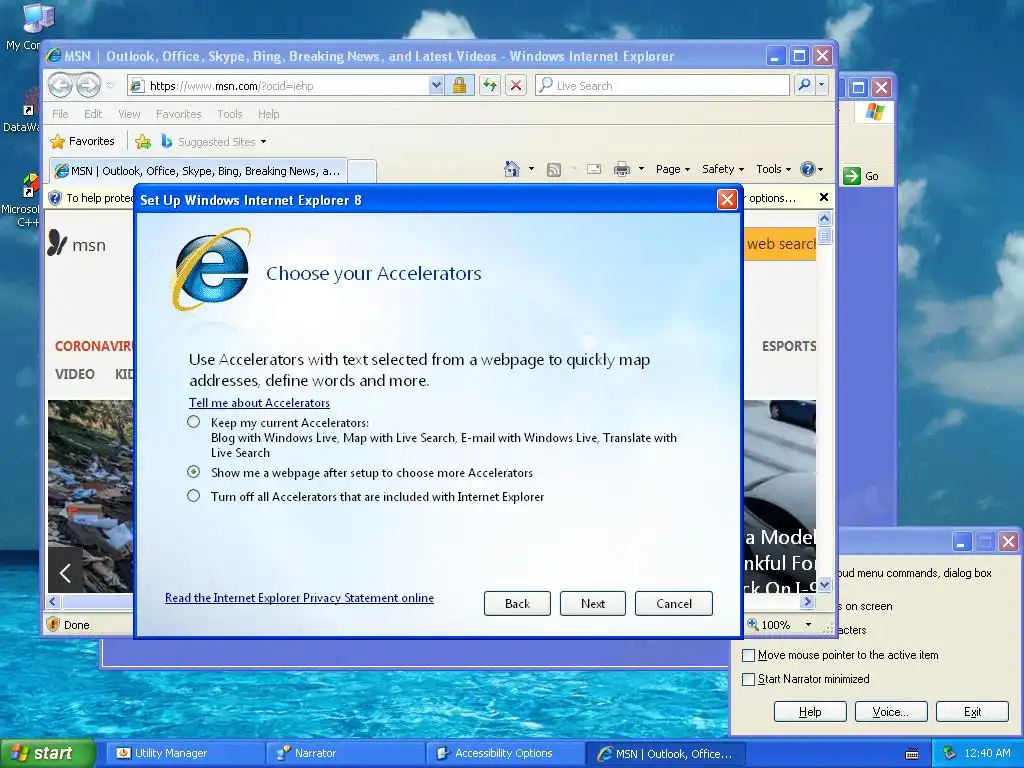
Task: Open Internet Explorer Privacy Statement link
Action: [299, 598]
